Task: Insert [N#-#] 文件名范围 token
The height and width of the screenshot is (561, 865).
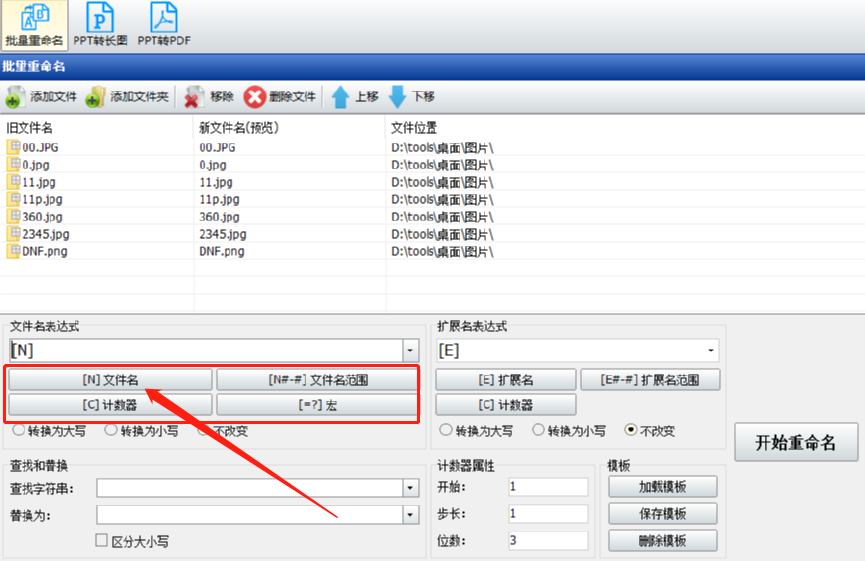Action: (317, 380)
